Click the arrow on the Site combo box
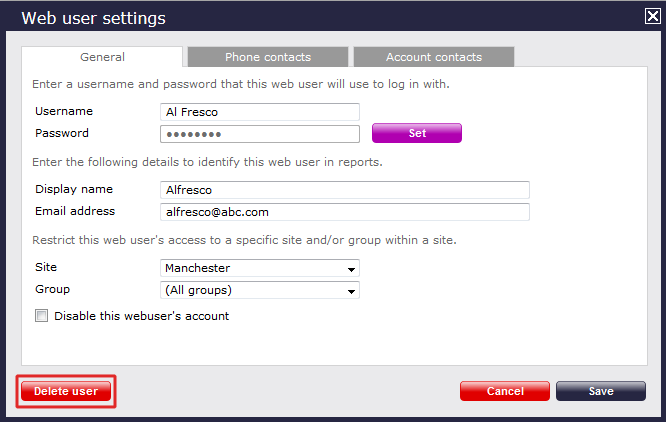 [x=352, y=268]
